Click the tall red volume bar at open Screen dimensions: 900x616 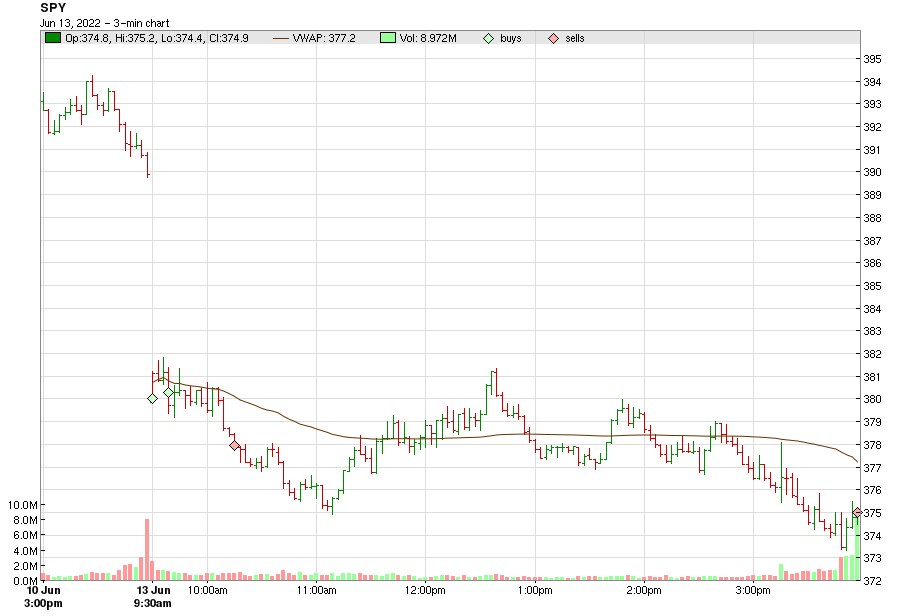[147, 549]
